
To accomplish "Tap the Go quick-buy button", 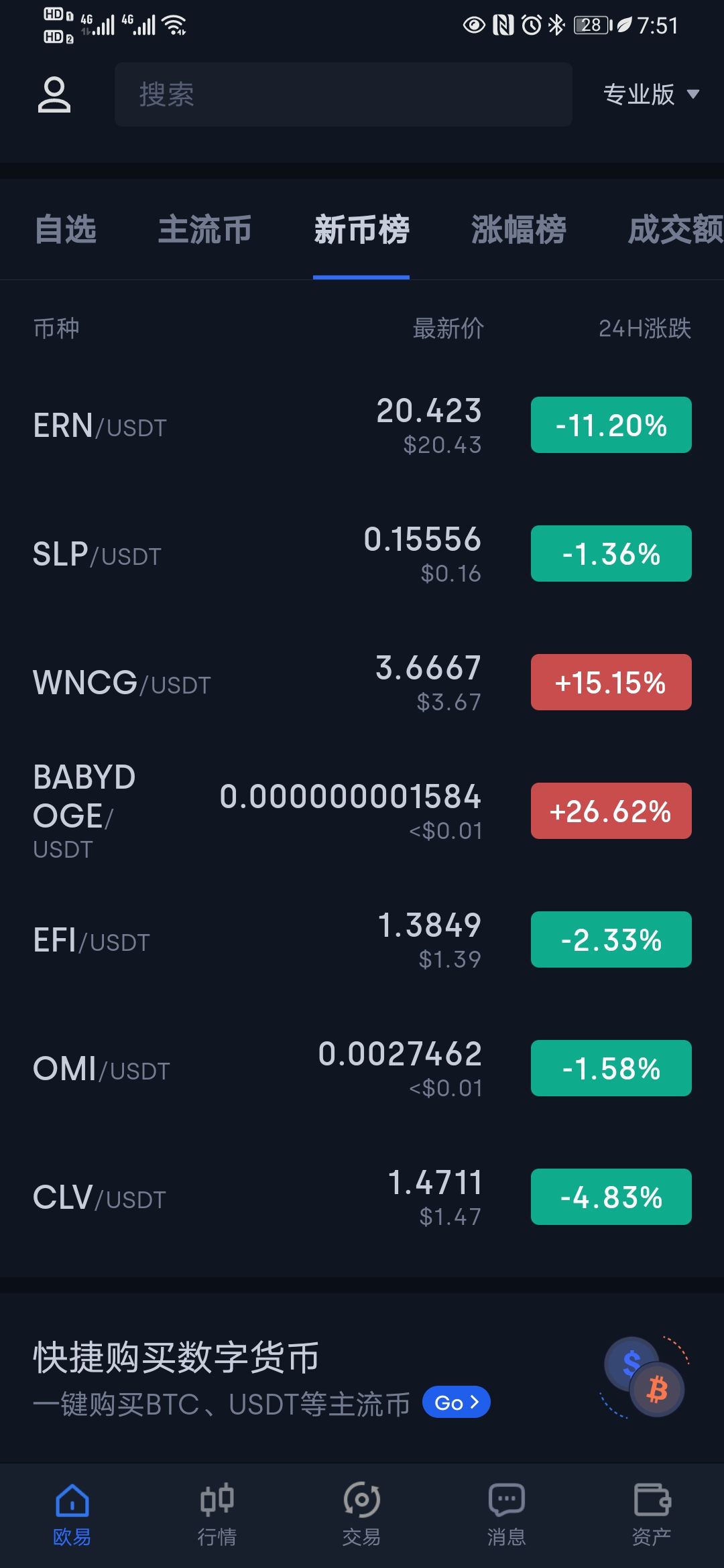I will (457, 1402).
